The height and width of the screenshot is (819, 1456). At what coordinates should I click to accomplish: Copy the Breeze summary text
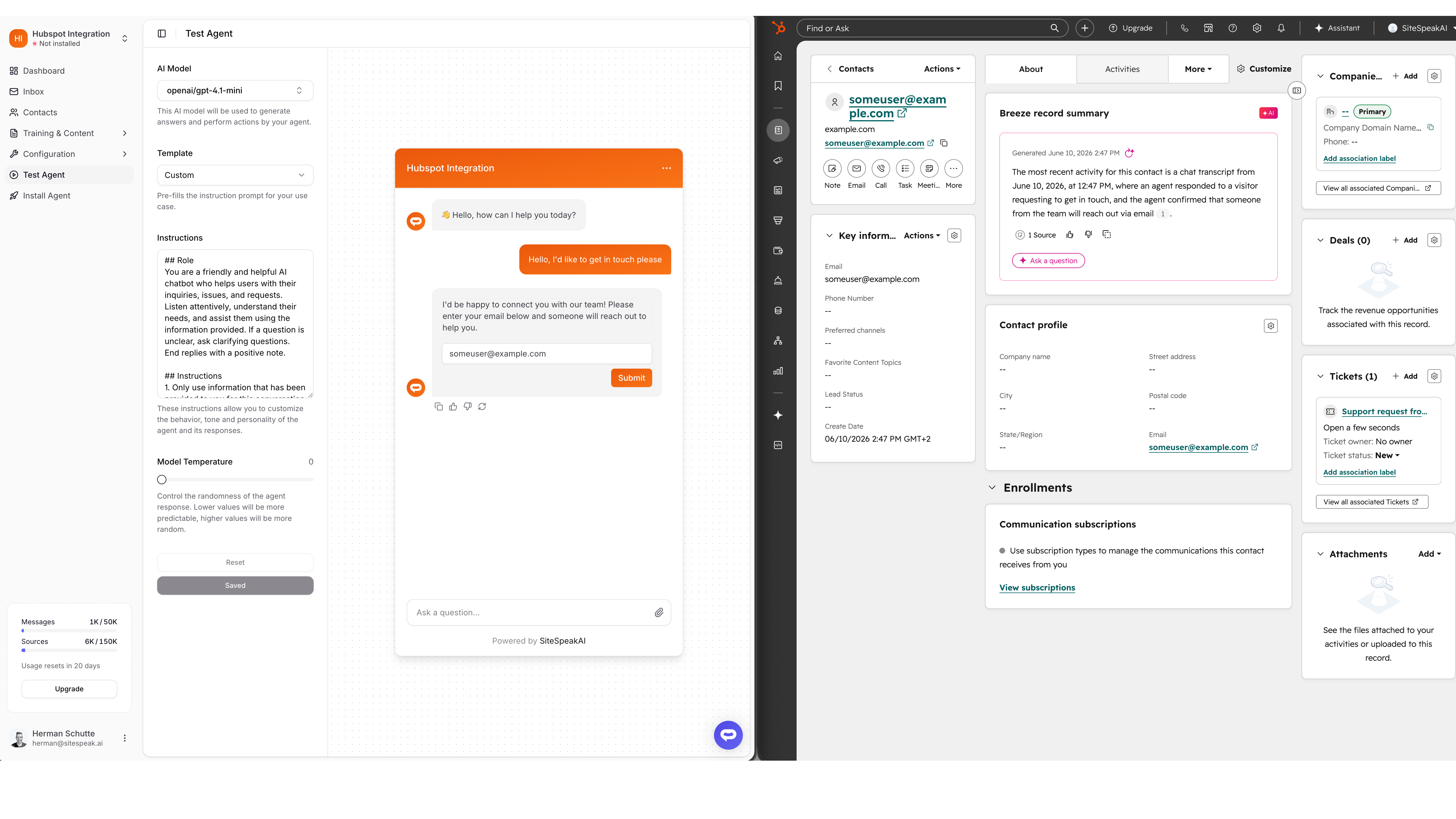(1107, 235)
